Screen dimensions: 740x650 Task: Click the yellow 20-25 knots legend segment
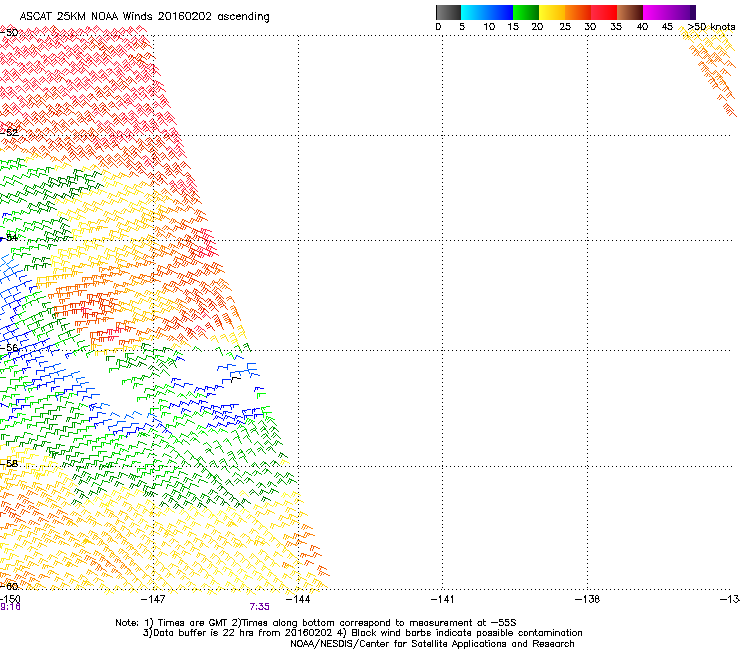tap(552, 12)
